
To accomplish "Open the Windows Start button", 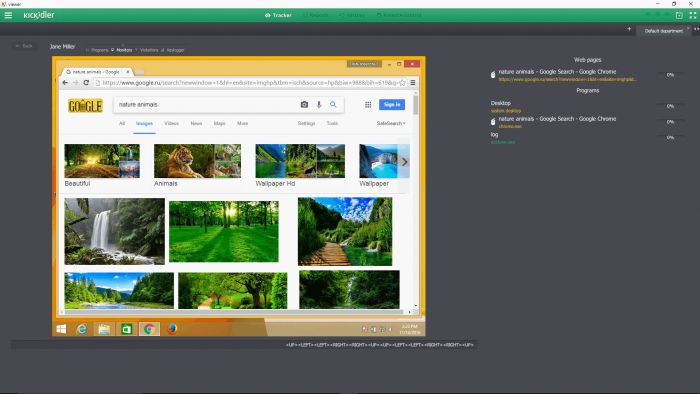I will pyautogui.click(x=61, y=329).
